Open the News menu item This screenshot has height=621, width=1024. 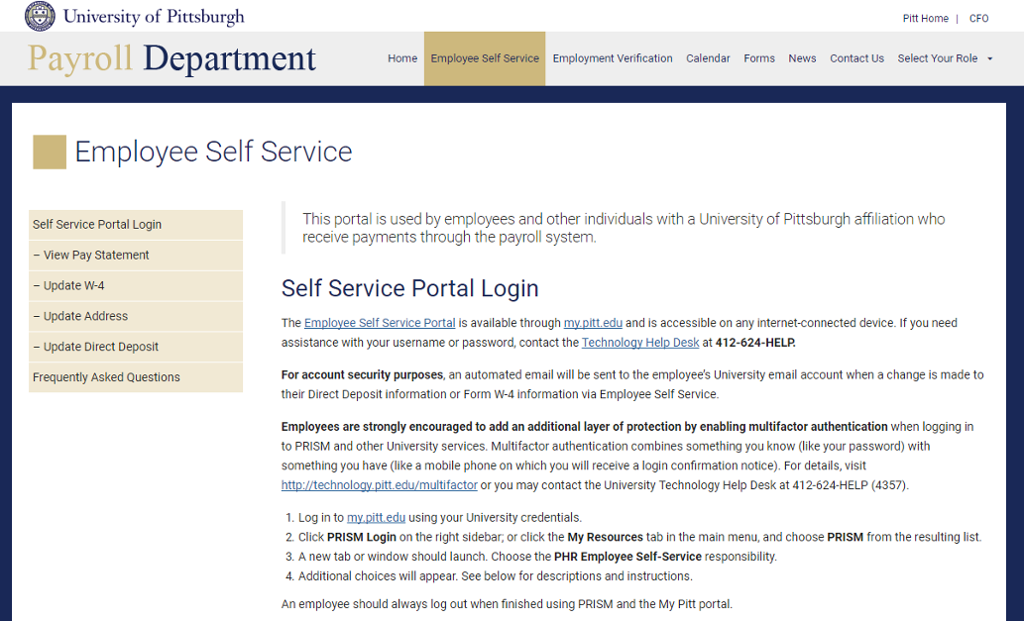802,59
